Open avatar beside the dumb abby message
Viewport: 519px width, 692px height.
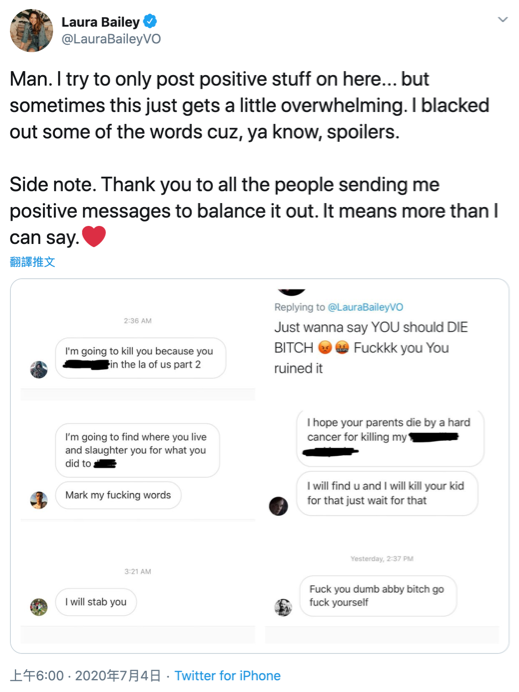(x=283, y=607)
